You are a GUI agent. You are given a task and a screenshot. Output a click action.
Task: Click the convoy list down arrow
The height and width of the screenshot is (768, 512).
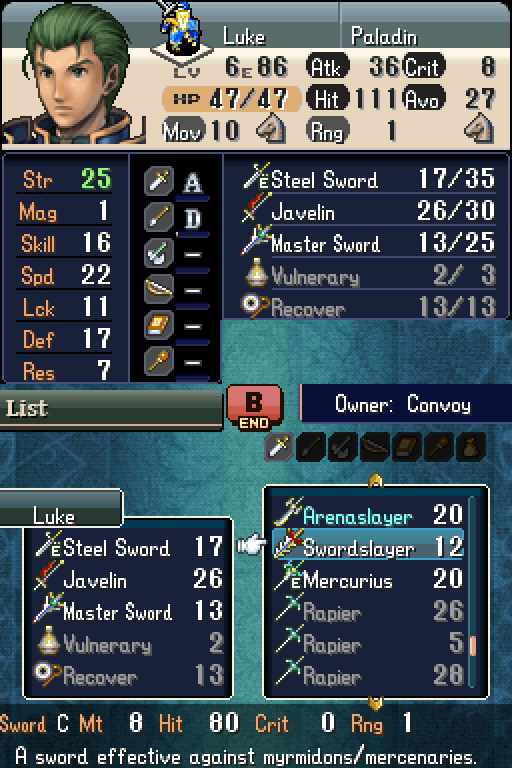(375, 704)
